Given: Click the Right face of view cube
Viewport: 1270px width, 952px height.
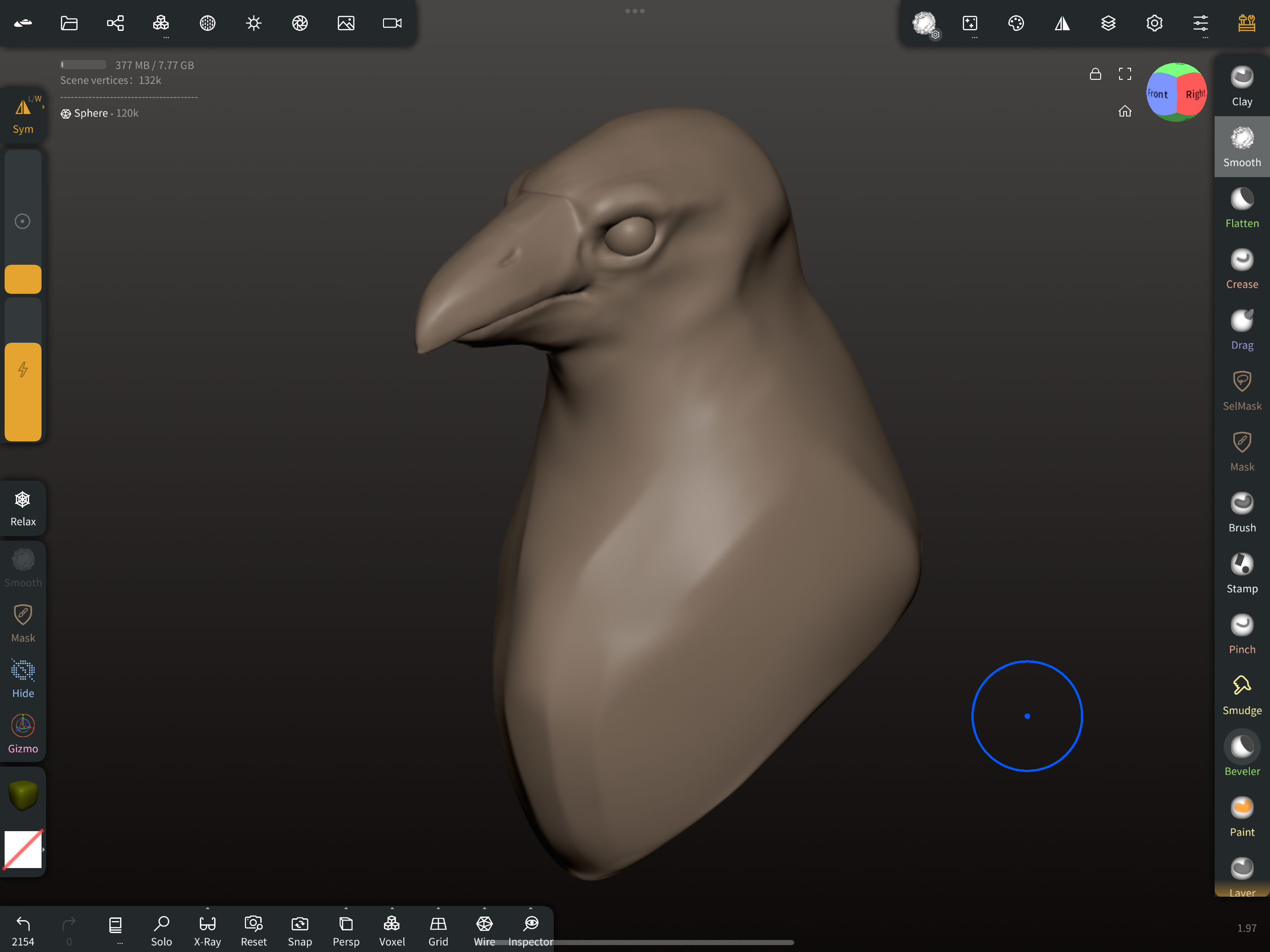Looking at the screenshot, I should [1194, 94].
